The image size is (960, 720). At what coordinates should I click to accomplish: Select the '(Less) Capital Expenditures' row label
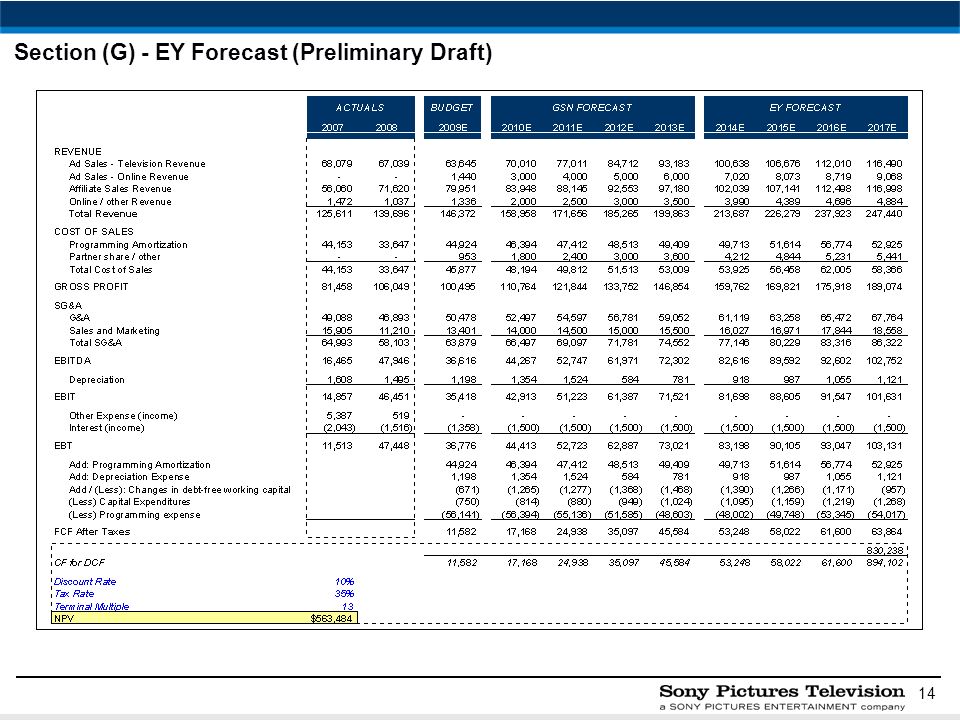(129, 502)
